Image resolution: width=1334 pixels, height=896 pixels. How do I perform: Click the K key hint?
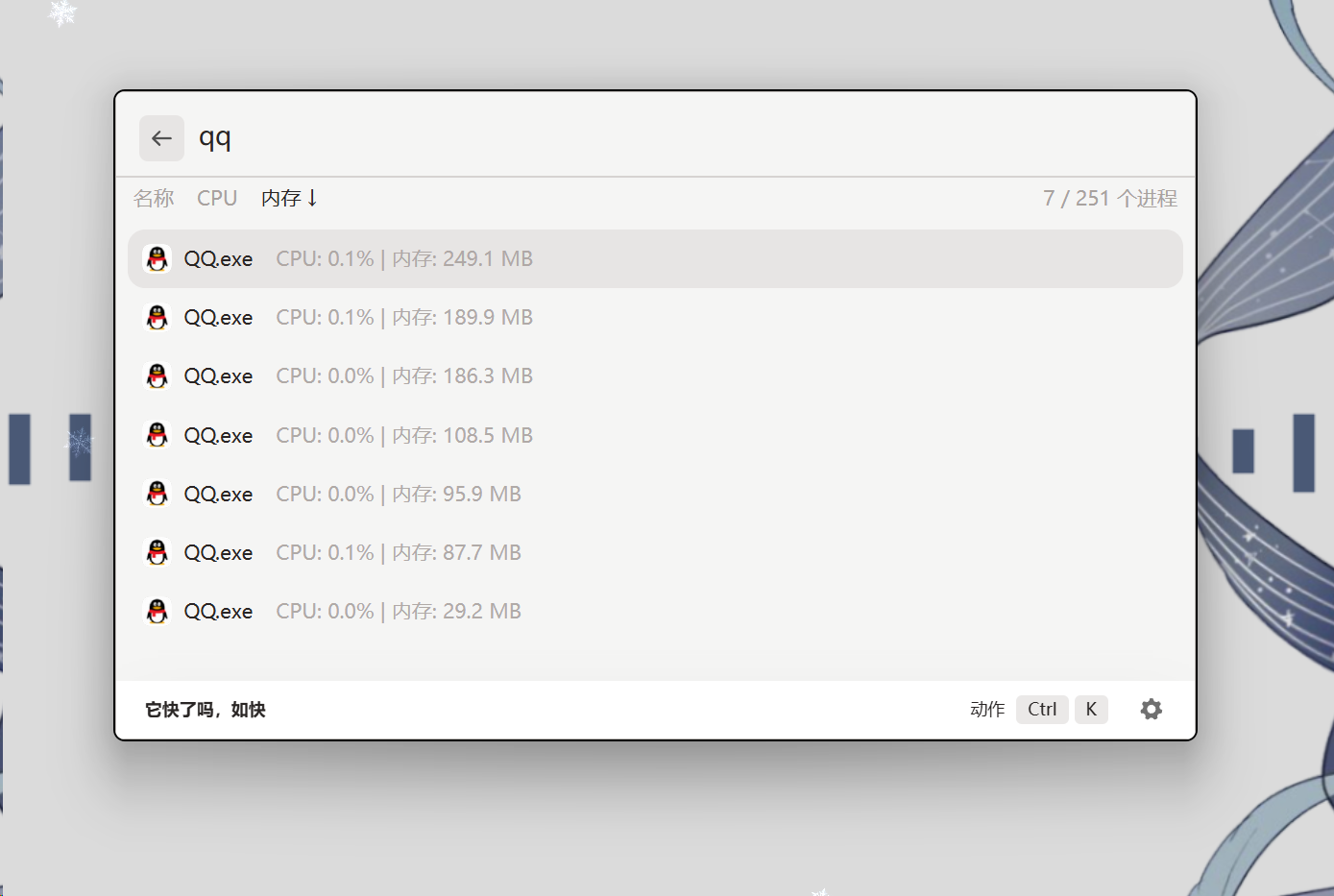pyautogui.click(x=1091, y=709)
